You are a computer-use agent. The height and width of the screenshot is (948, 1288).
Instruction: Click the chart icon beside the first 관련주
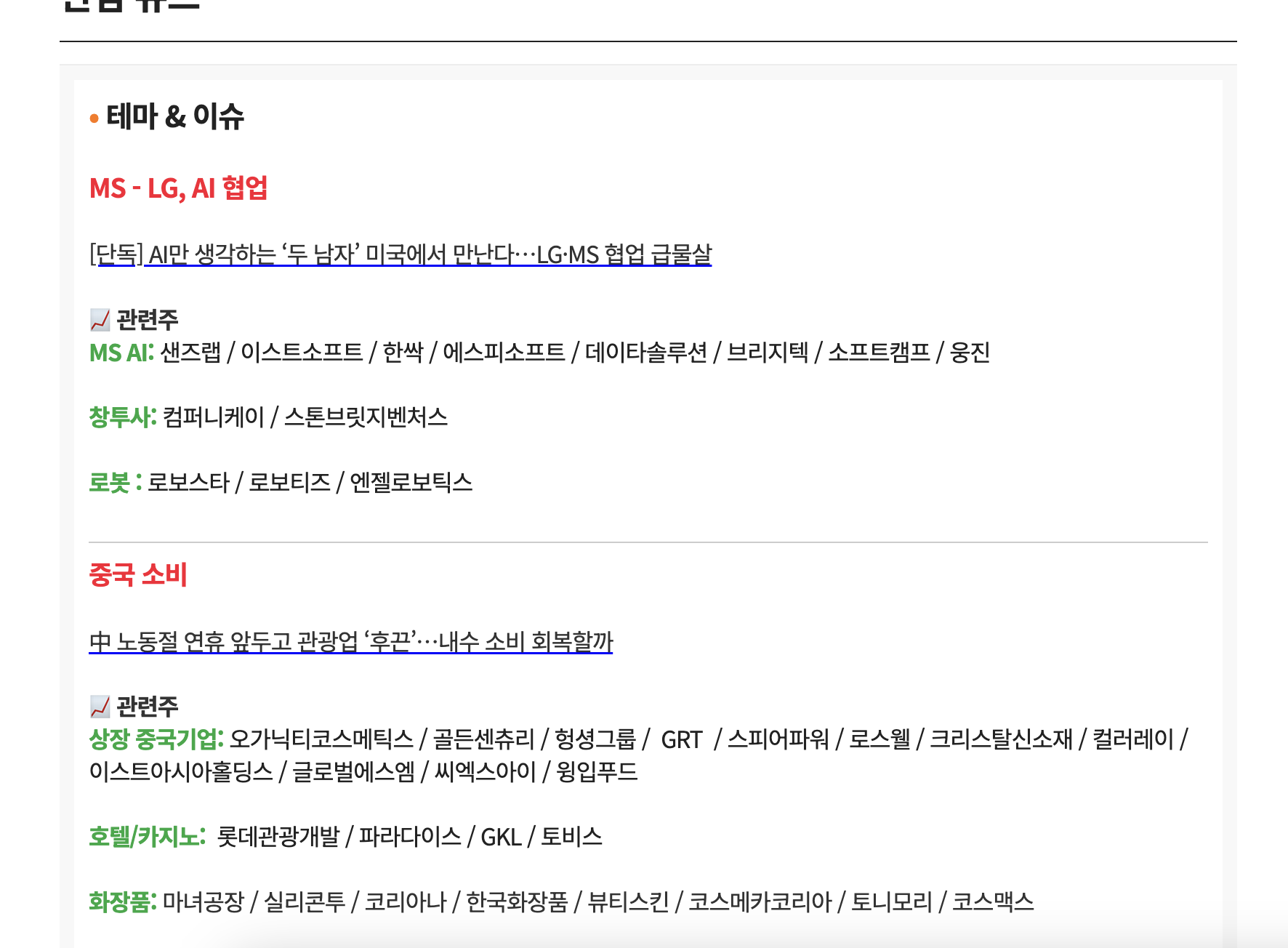pos(100,319)
